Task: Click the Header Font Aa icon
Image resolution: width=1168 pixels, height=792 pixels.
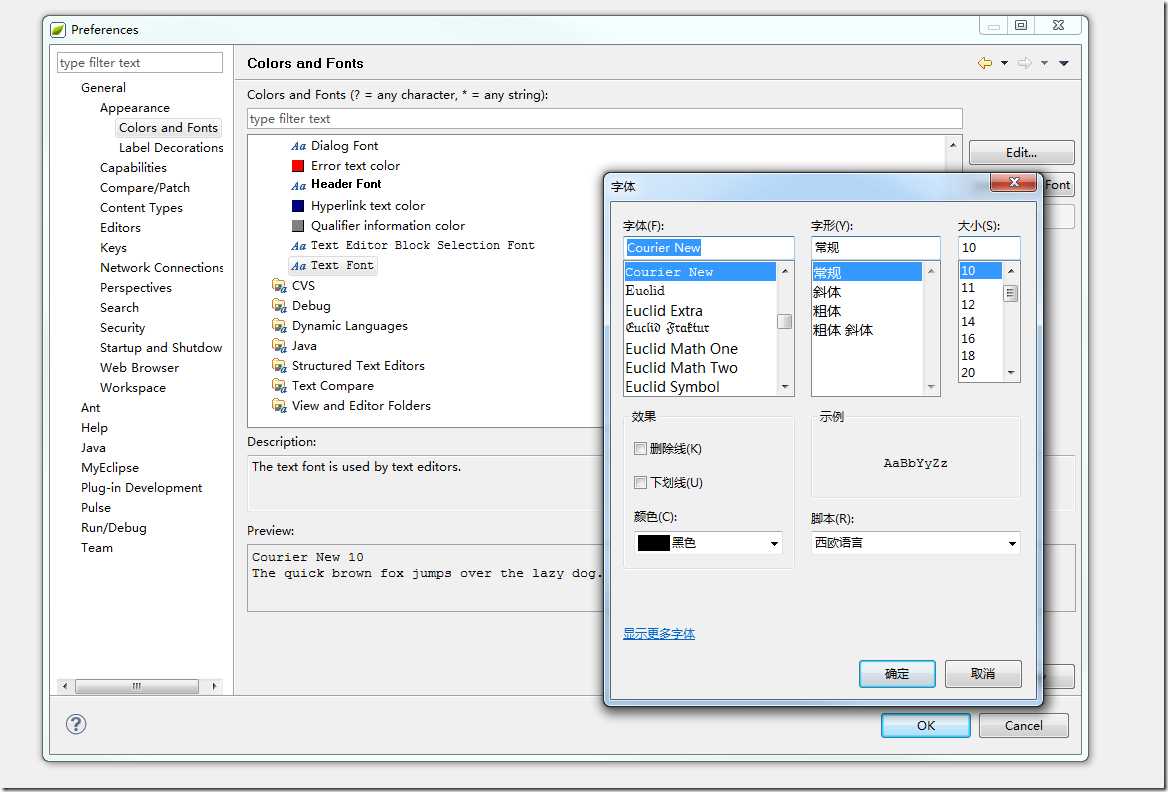Action: click(299, 185)
